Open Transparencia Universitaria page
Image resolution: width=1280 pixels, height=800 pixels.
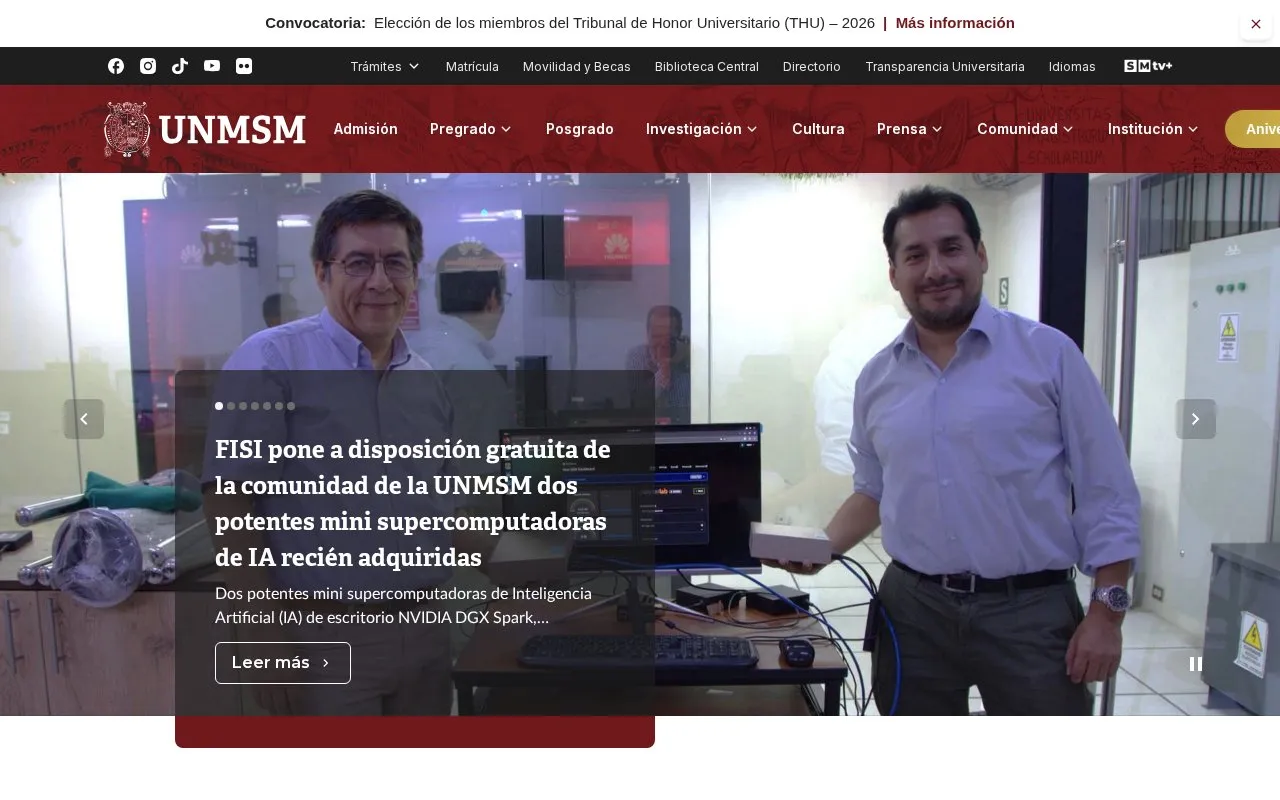[x=945, y=66]
